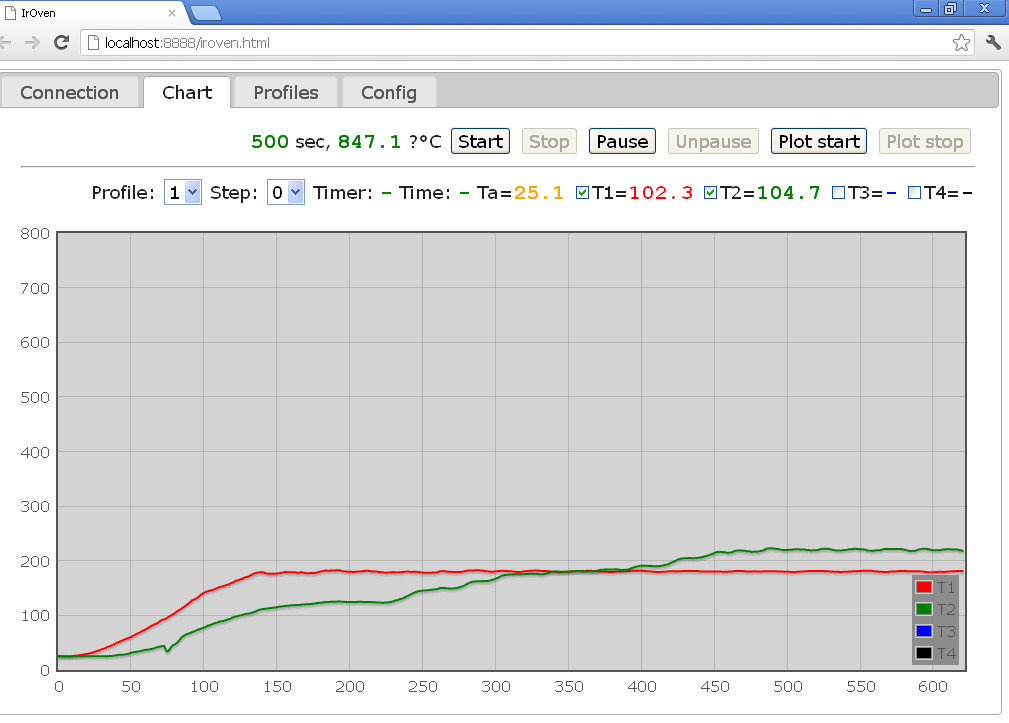Open the wrench settings menu icon
Image resolution: width=1009 pixels, height=723 pixels.
point(993,43)
